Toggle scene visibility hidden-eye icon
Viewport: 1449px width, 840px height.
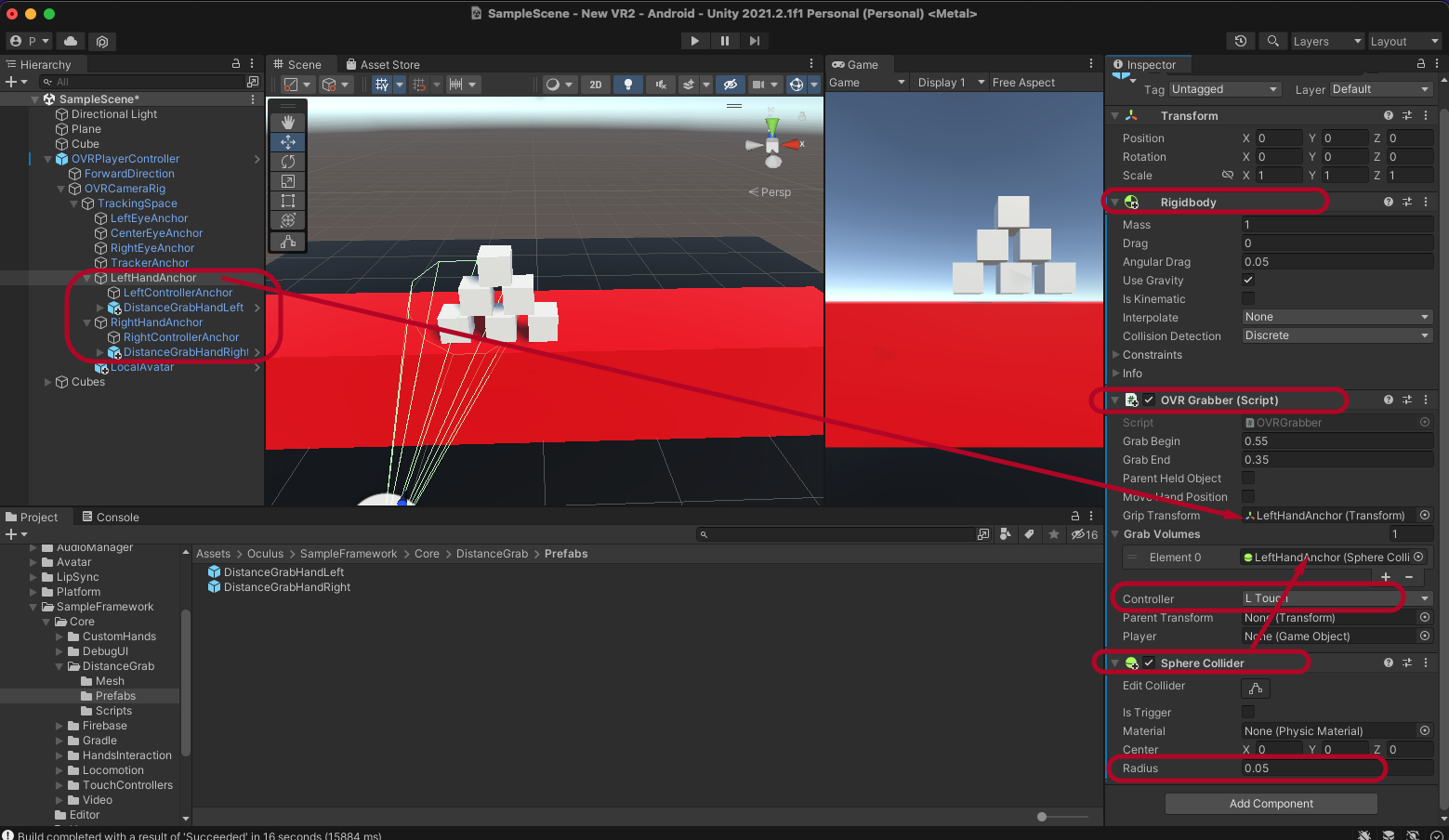[x=731, y=85]
